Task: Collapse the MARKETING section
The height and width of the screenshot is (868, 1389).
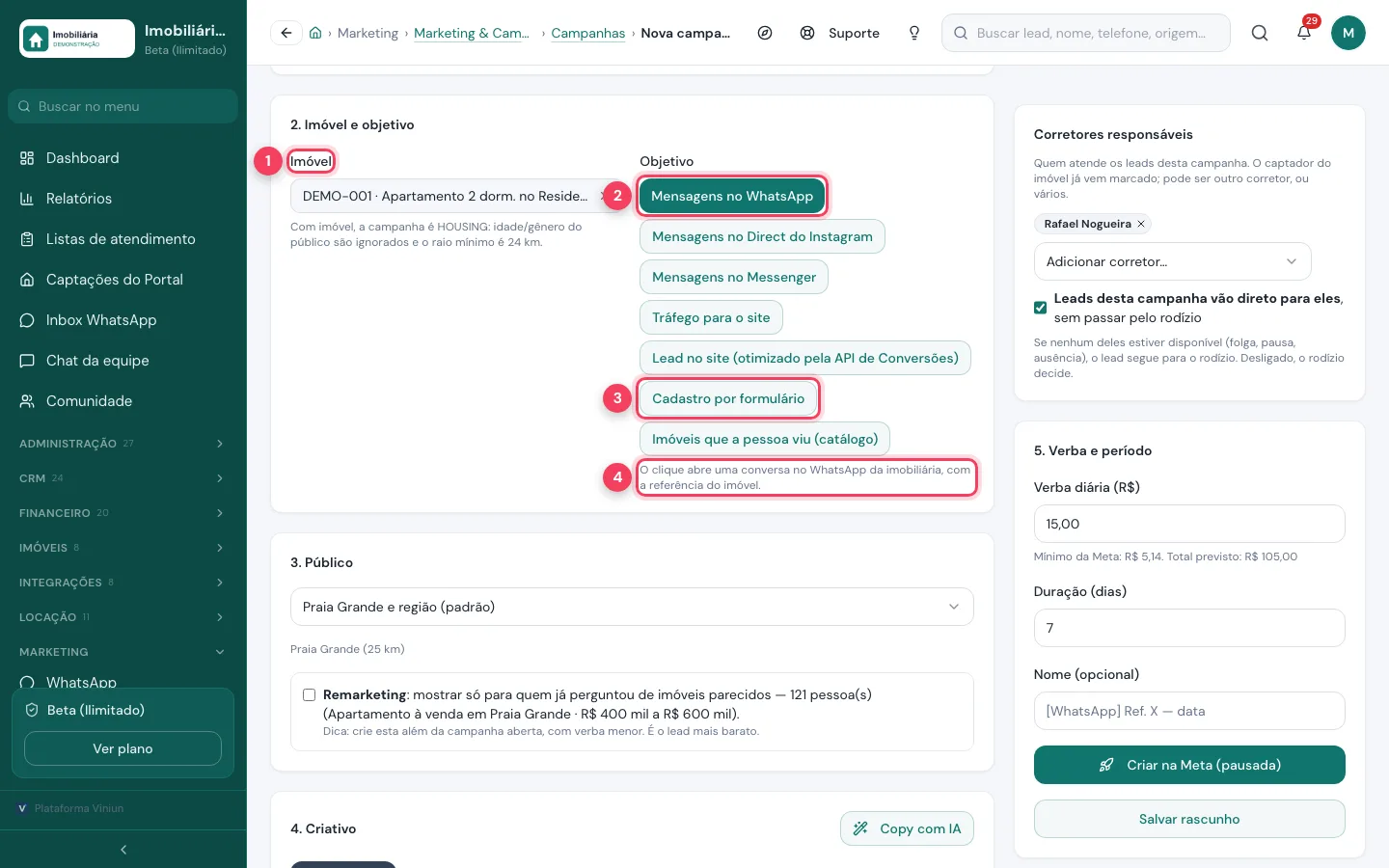Action: point(123,652)
